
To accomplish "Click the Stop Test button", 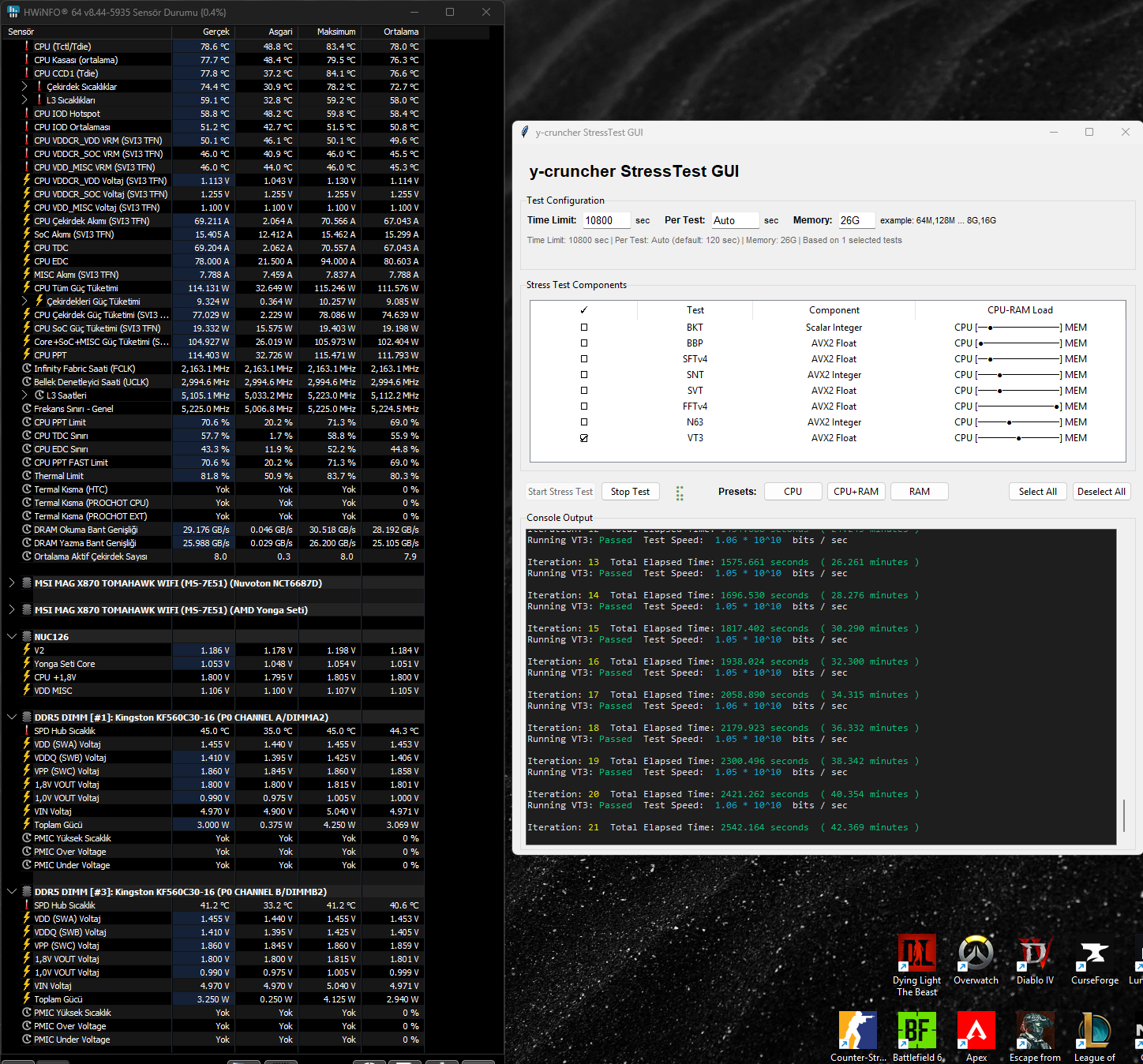I will click(630, 492).
